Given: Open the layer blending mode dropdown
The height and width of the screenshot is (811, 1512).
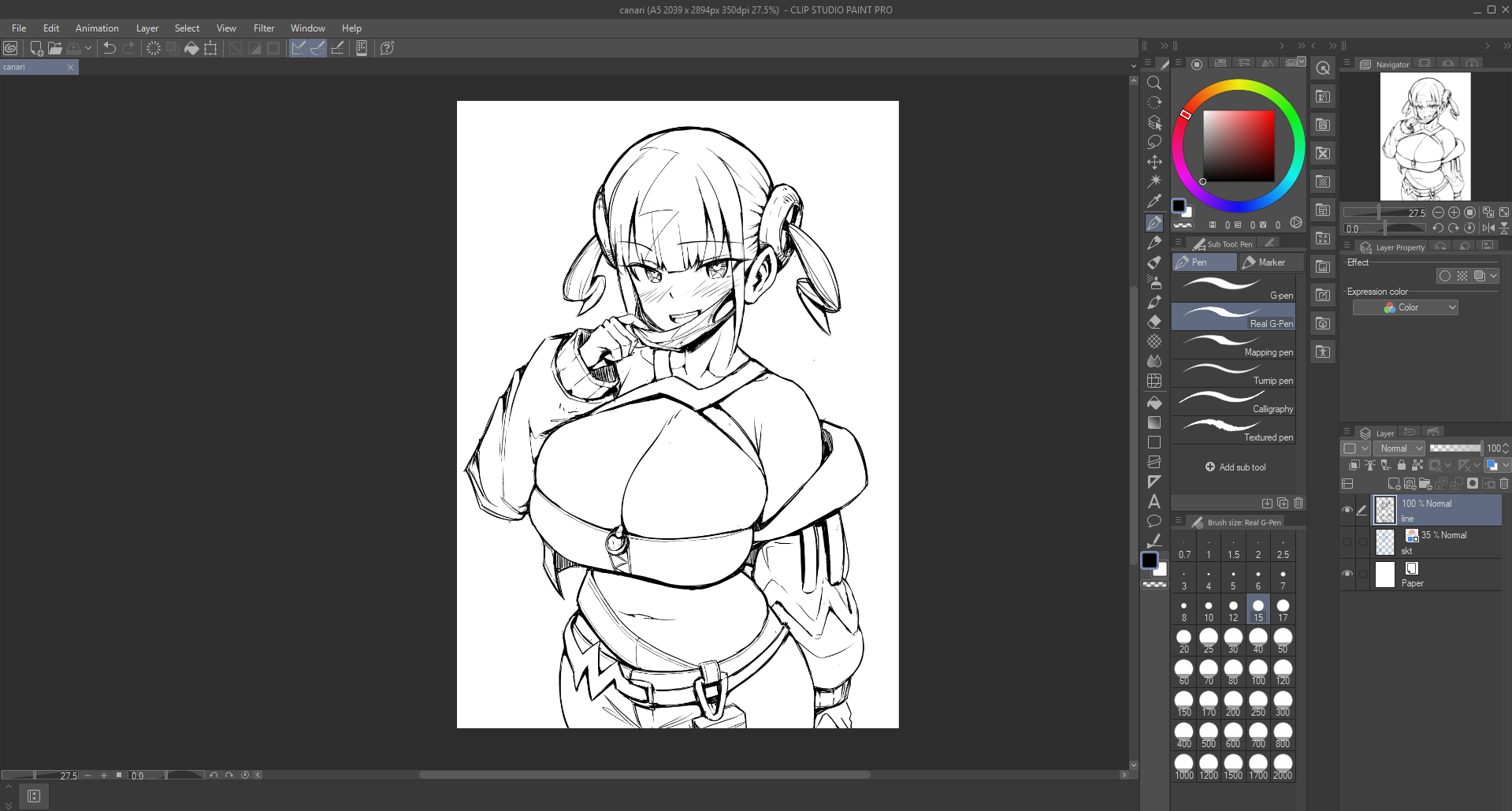Looking at the screenshot, I should (x=1399, y=448).
